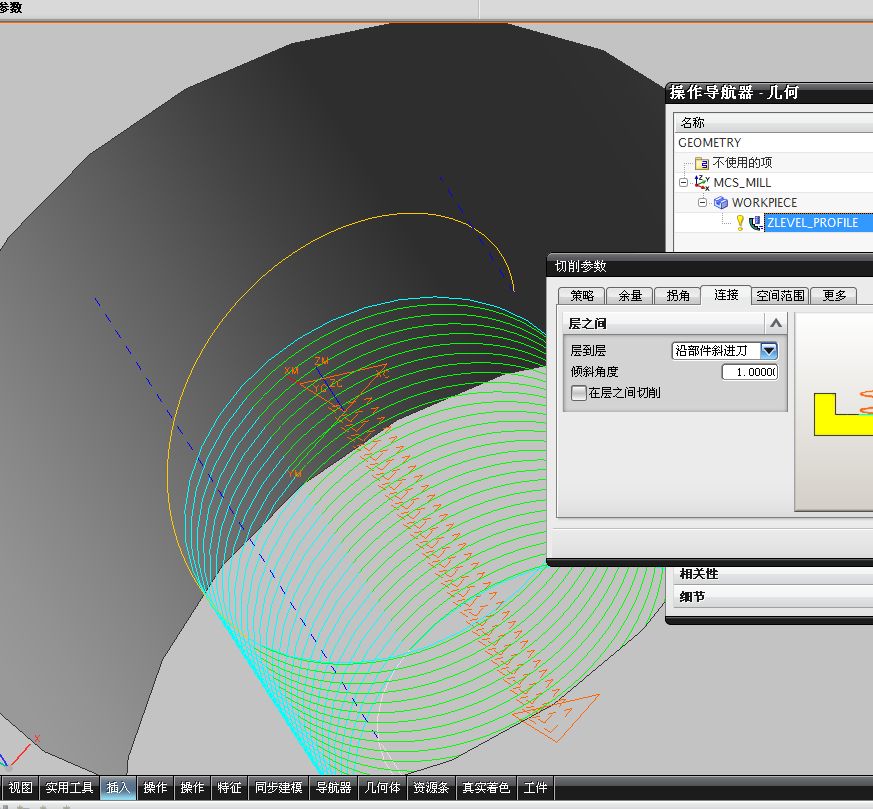Select the ZLEVEL_PROFILE operation
Image resolution: width=873 pixels, height=809 pixels.
click(812, 223)
